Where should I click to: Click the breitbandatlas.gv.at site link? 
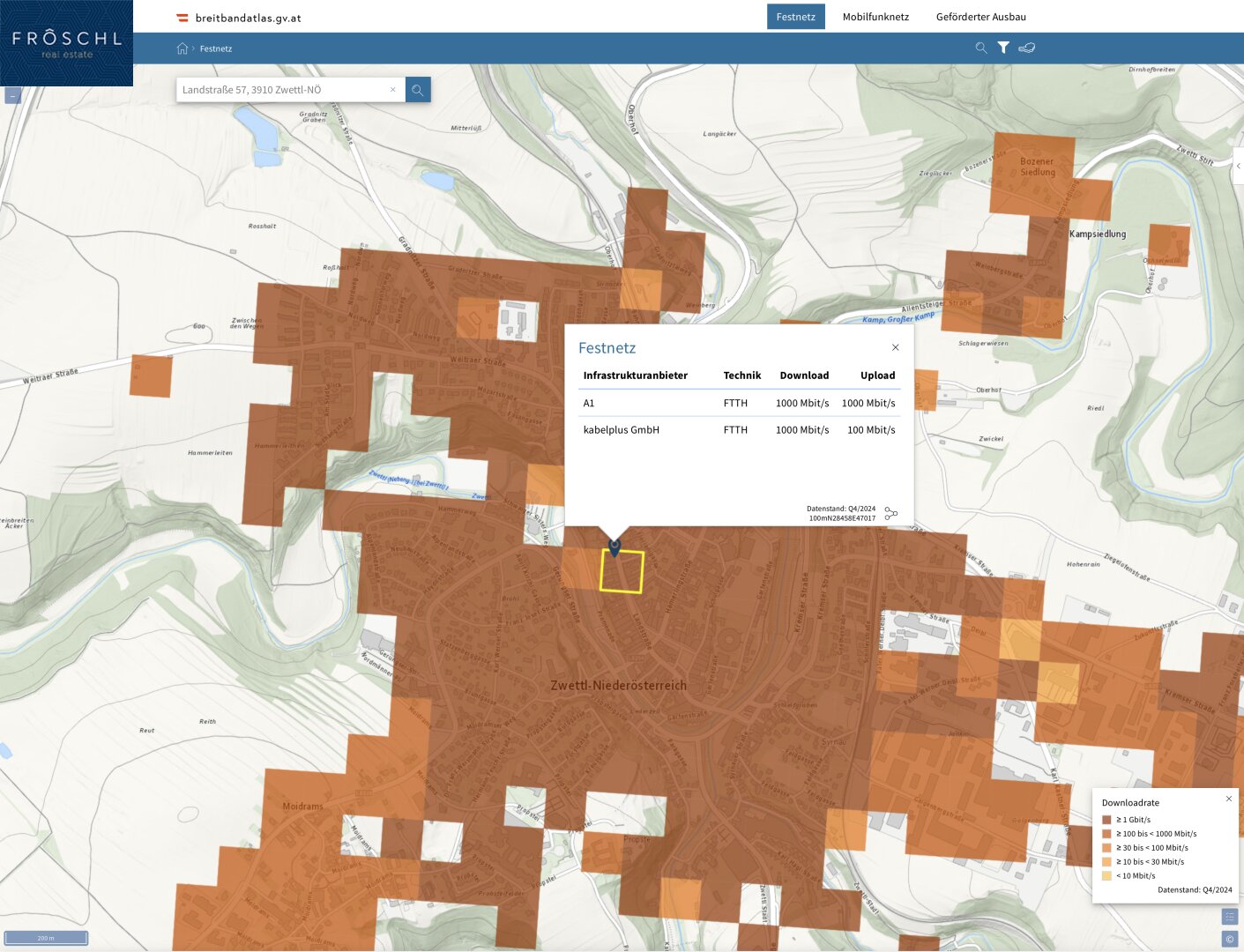pos(248,18)
